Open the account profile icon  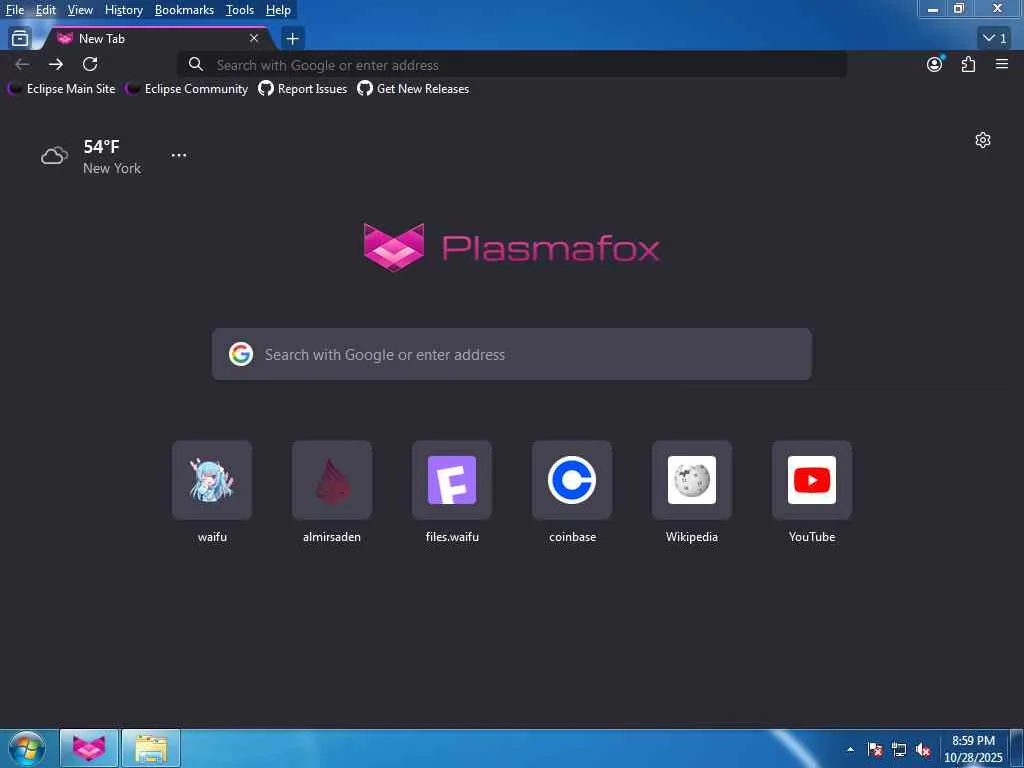click(x=935, y=64)
